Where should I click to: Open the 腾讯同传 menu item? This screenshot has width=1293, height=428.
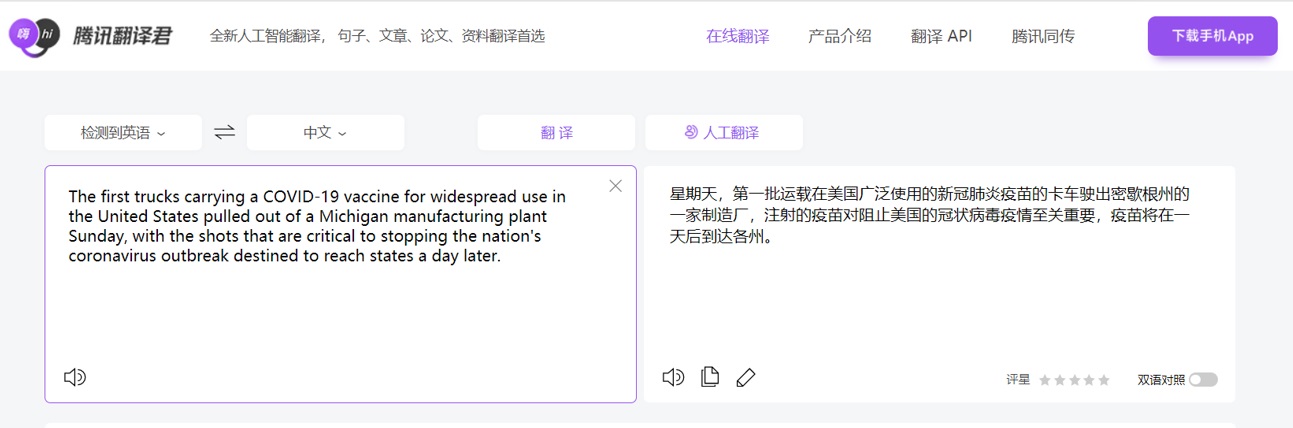click(1043, 36)
